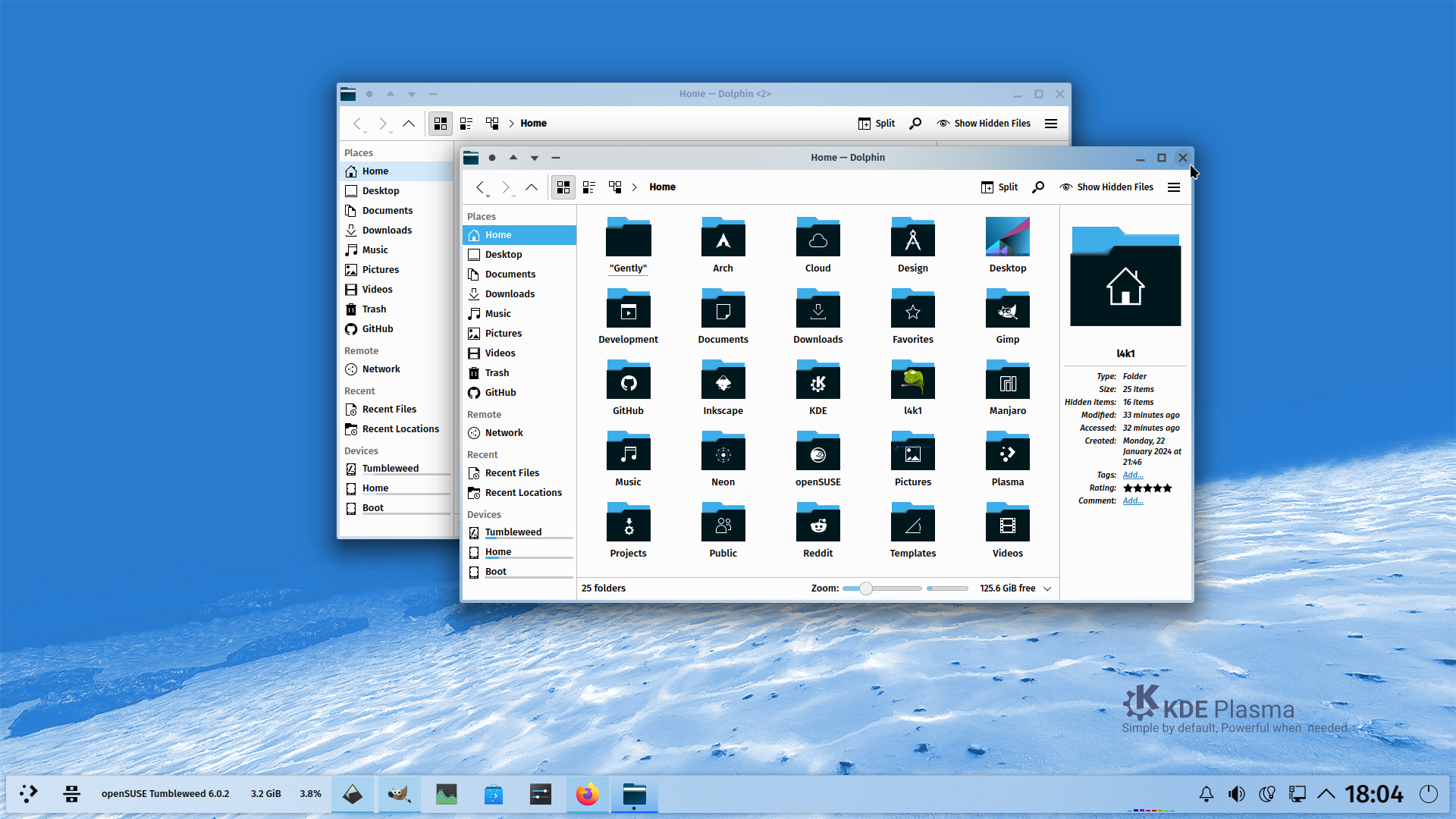Click the large home folder preview thumbnail
The image size is (1456, 819).
[x=1125, y=276]
